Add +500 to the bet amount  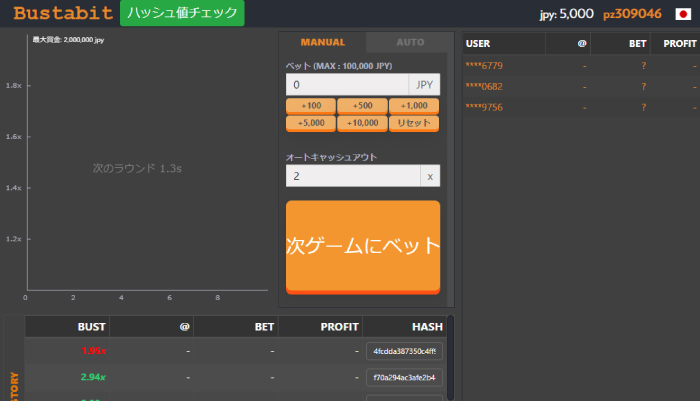coord(362,106)
